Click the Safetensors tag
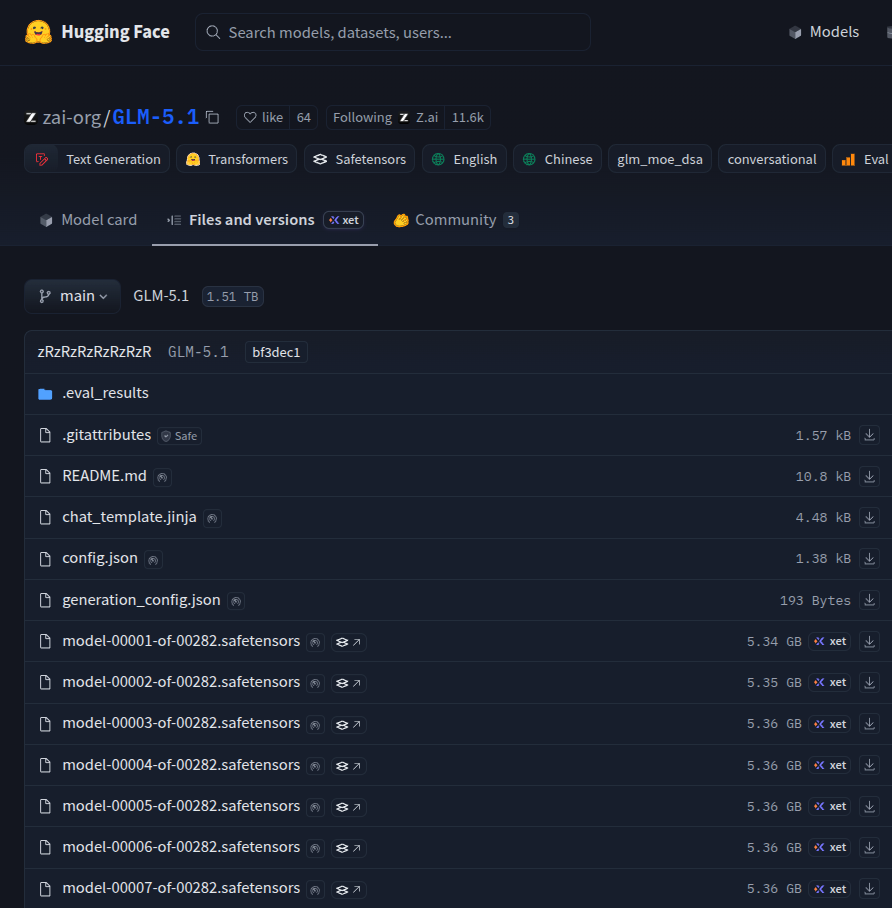The image size is (892, 908). pyautogui.click(x=359, y=159)
